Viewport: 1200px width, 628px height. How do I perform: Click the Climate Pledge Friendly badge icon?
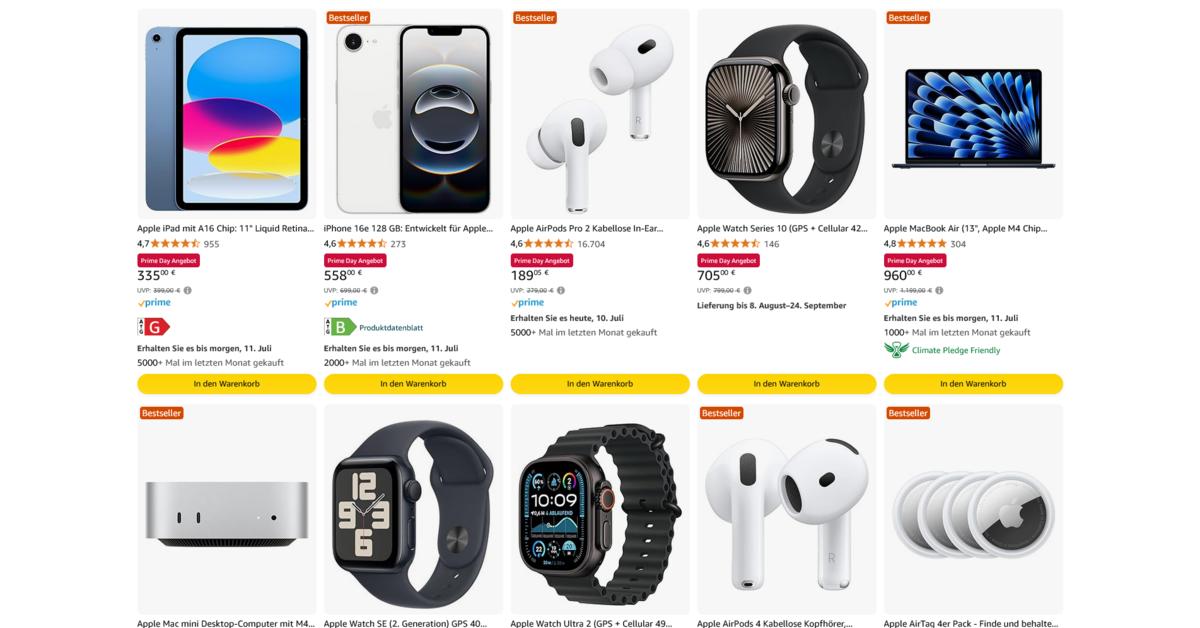pyautogui.click(x=896, y=350)
